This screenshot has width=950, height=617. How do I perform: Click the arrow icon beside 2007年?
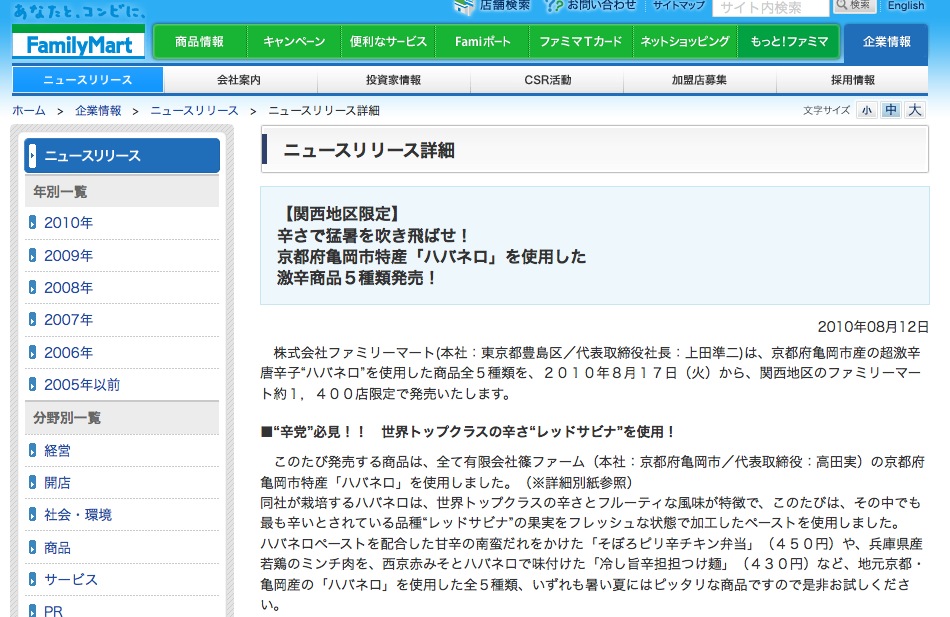[x=33, y=320]
